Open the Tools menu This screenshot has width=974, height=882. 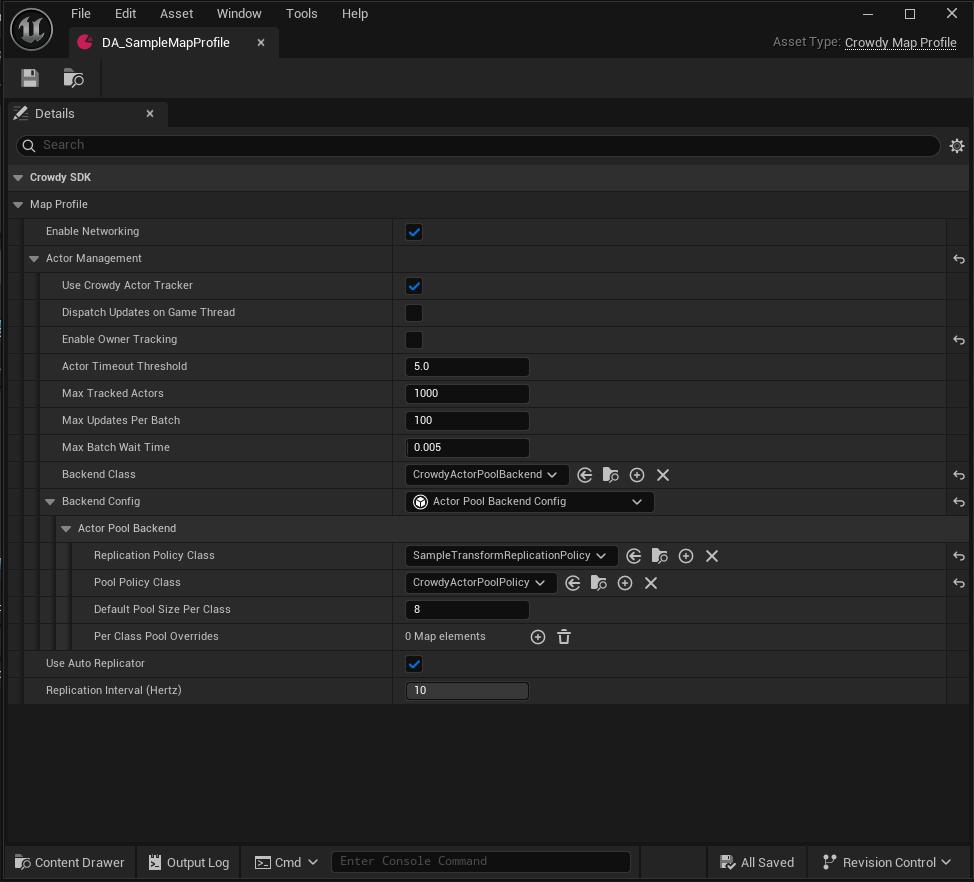coord(301,14)
